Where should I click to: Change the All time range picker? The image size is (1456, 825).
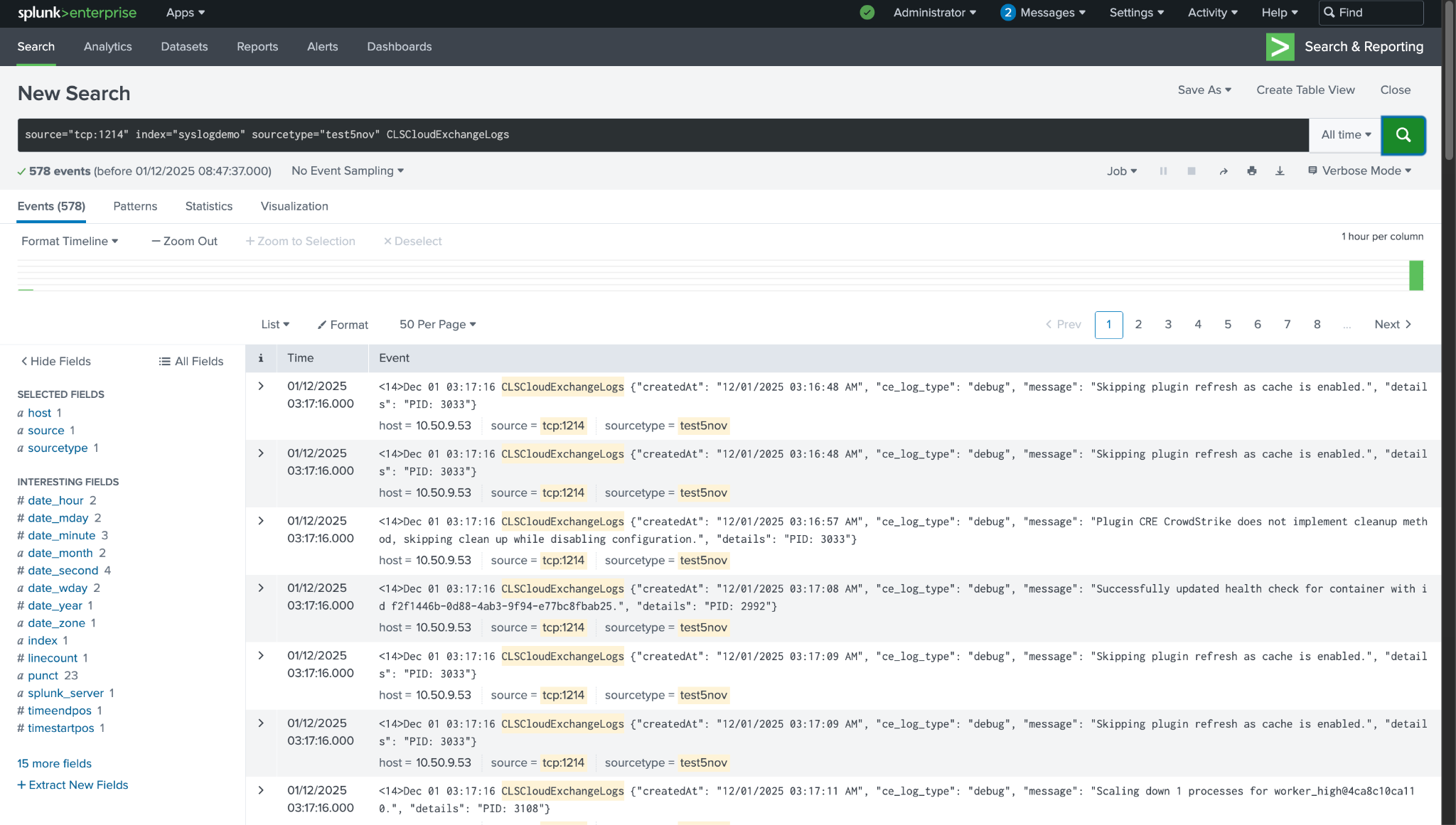tap(1346, 135)
